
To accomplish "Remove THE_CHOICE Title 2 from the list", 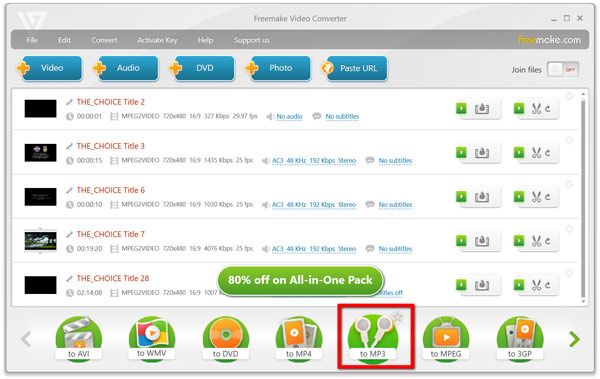I will click(x=569, y=96).
